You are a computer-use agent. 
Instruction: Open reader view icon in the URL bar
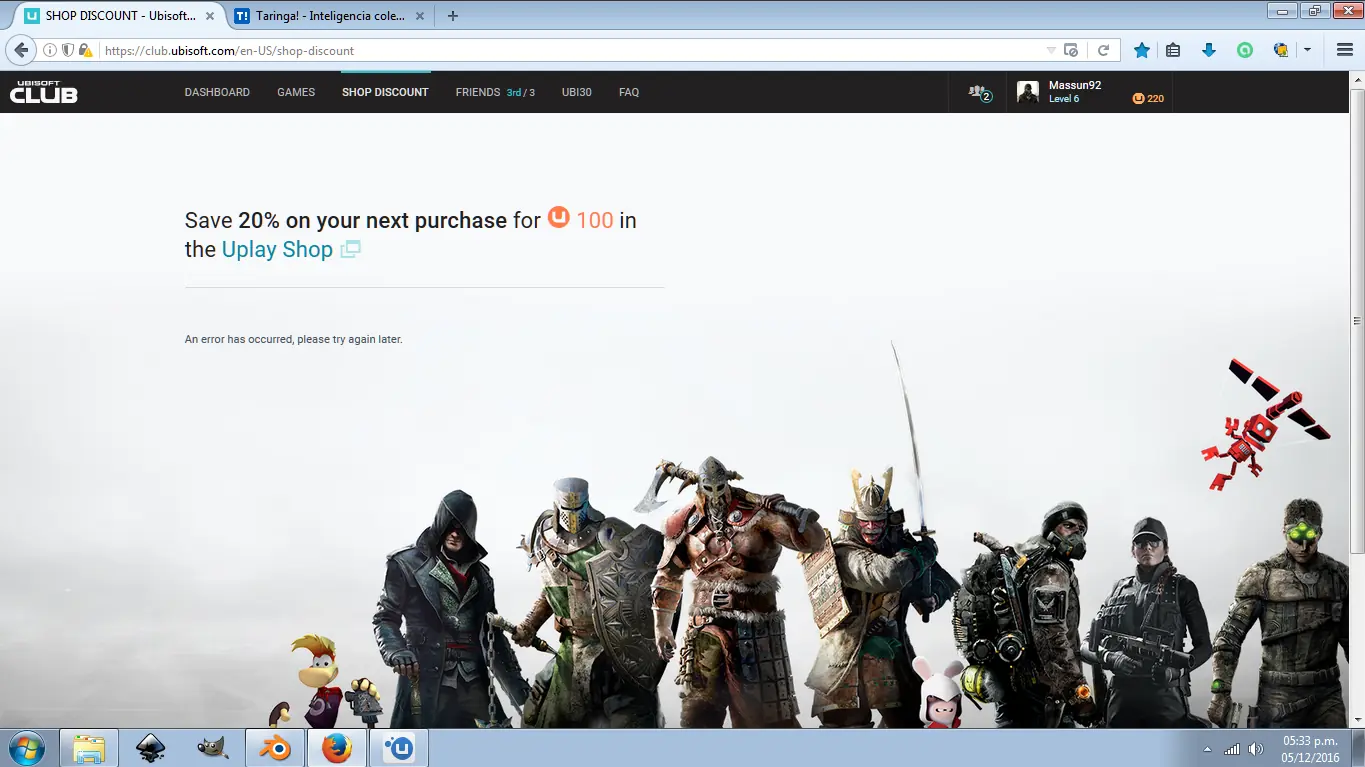[1071, 50]
